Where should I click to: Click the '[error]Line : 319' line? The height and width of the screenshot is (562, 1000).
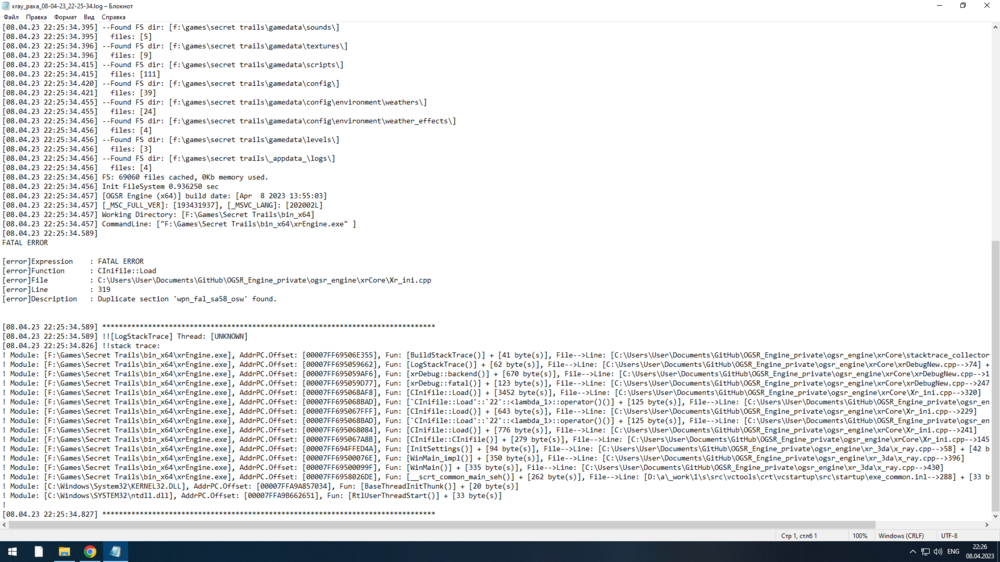pyautogui.click(x=56, y=290)
